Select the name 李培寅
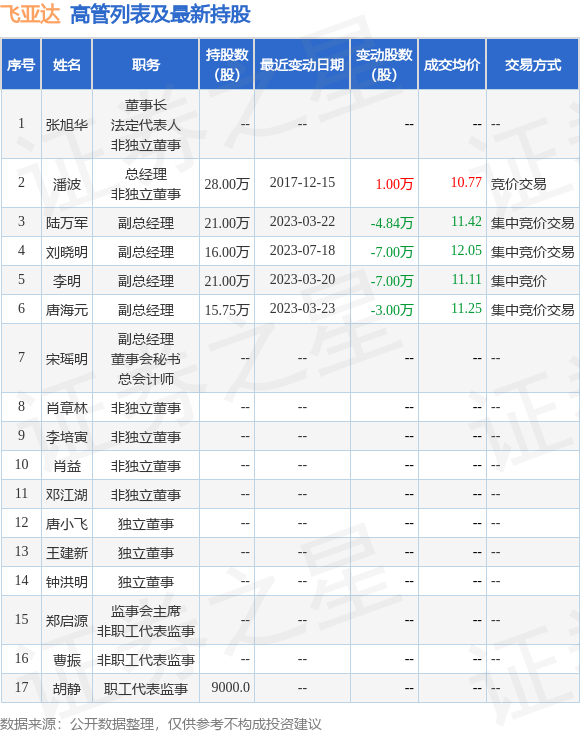 (67, 437)
